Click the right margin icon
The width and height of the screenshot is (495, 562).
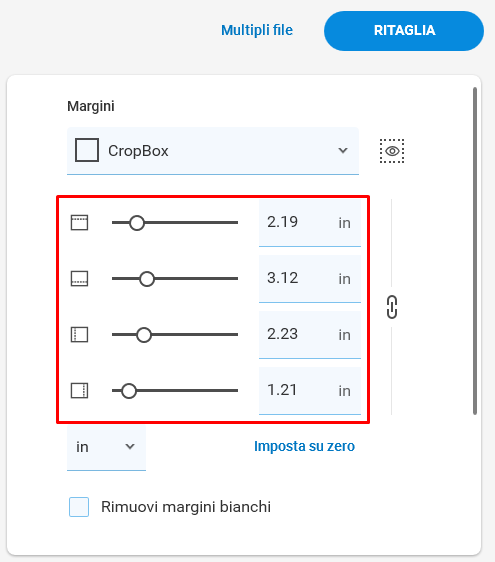[x=79, y=390]
